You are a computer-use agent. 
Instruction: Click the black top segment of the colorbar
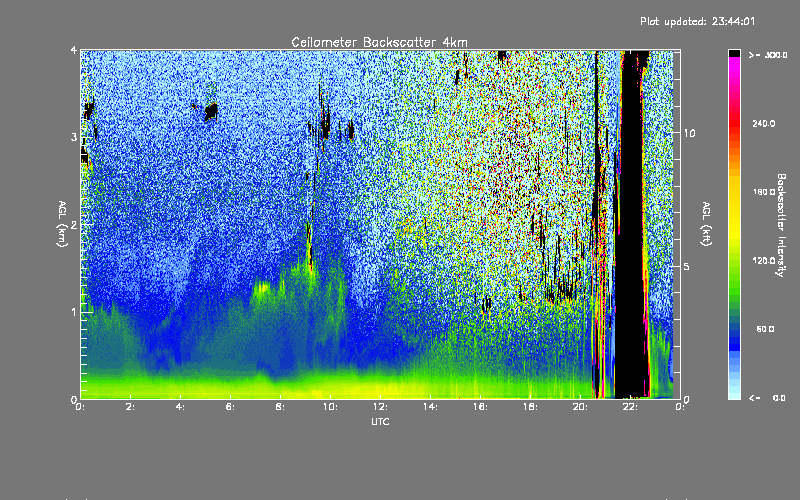pyautogui.click(x=734, y=53)
